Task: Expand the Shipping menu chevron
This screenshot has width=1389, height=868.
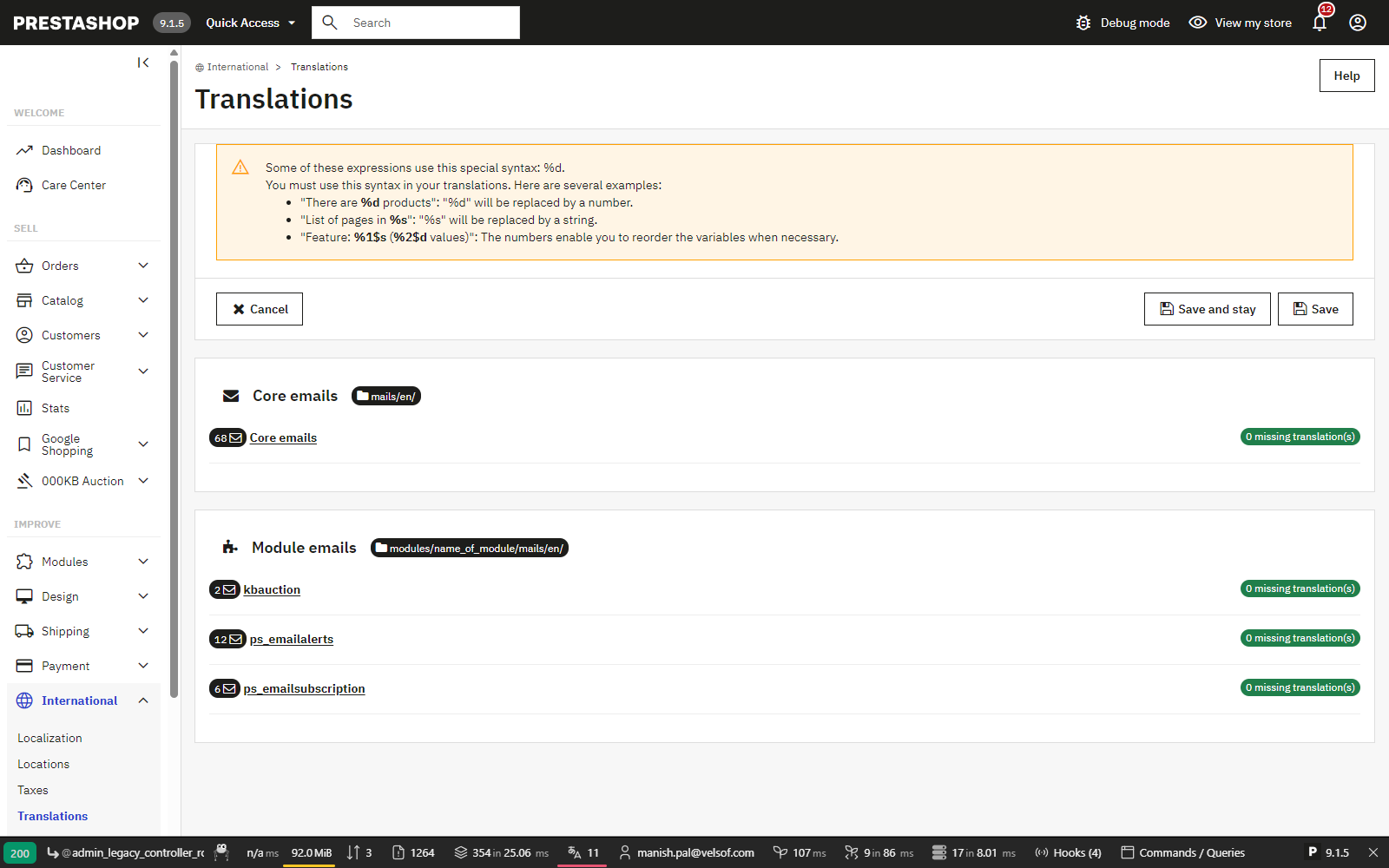Action: (x=143, y=631)
